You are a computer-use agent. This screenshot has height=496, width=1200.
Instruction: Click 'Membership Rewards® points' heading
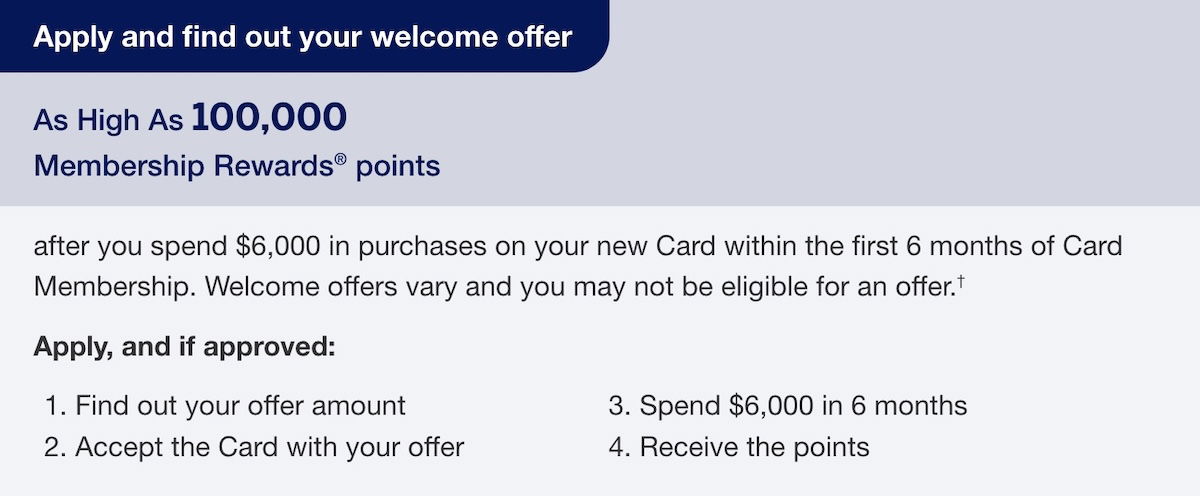point(237,165)
